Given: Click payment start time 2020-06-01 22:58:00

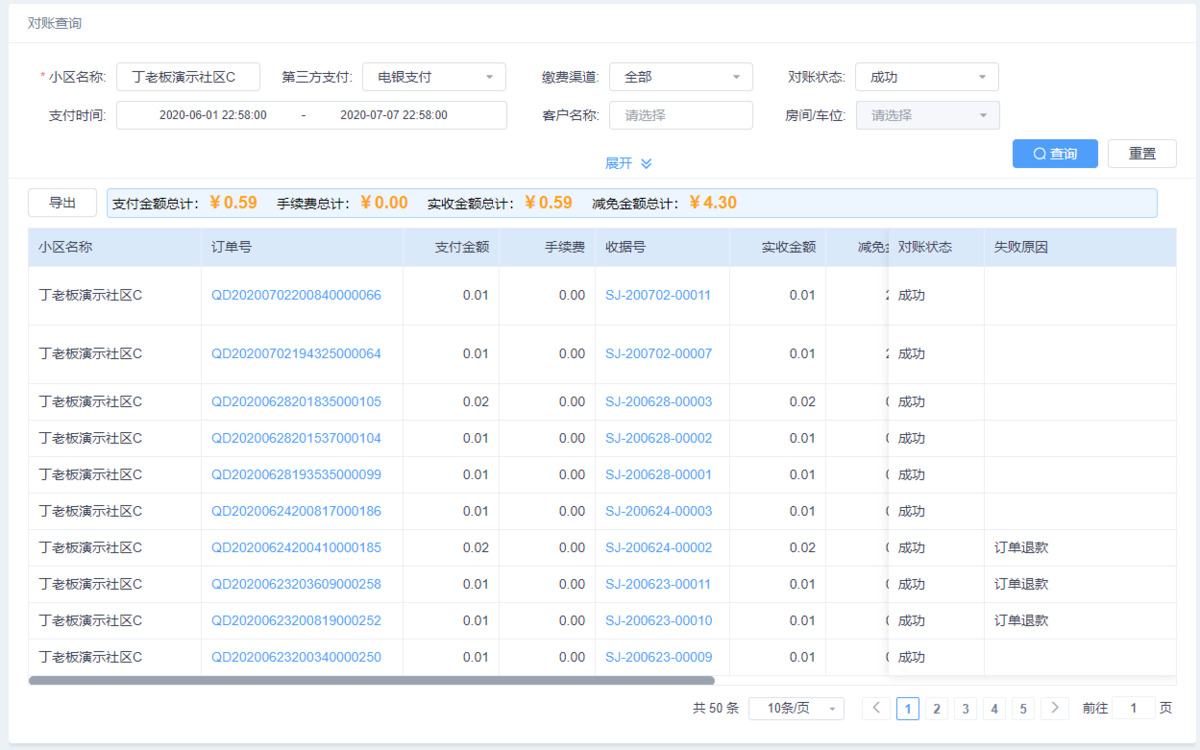Looking at the screenshot, I should (213, 115).
